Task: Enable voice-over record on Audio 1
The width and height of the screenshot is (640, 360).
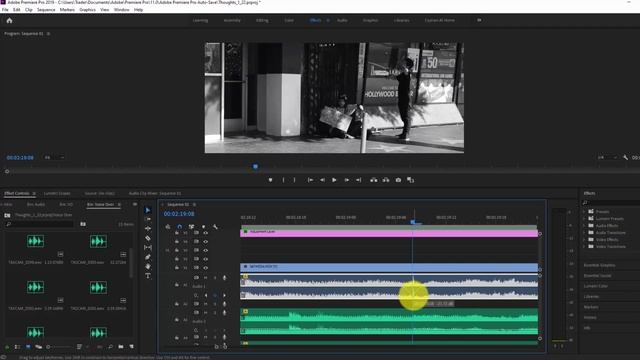Action: coord(224,278)
